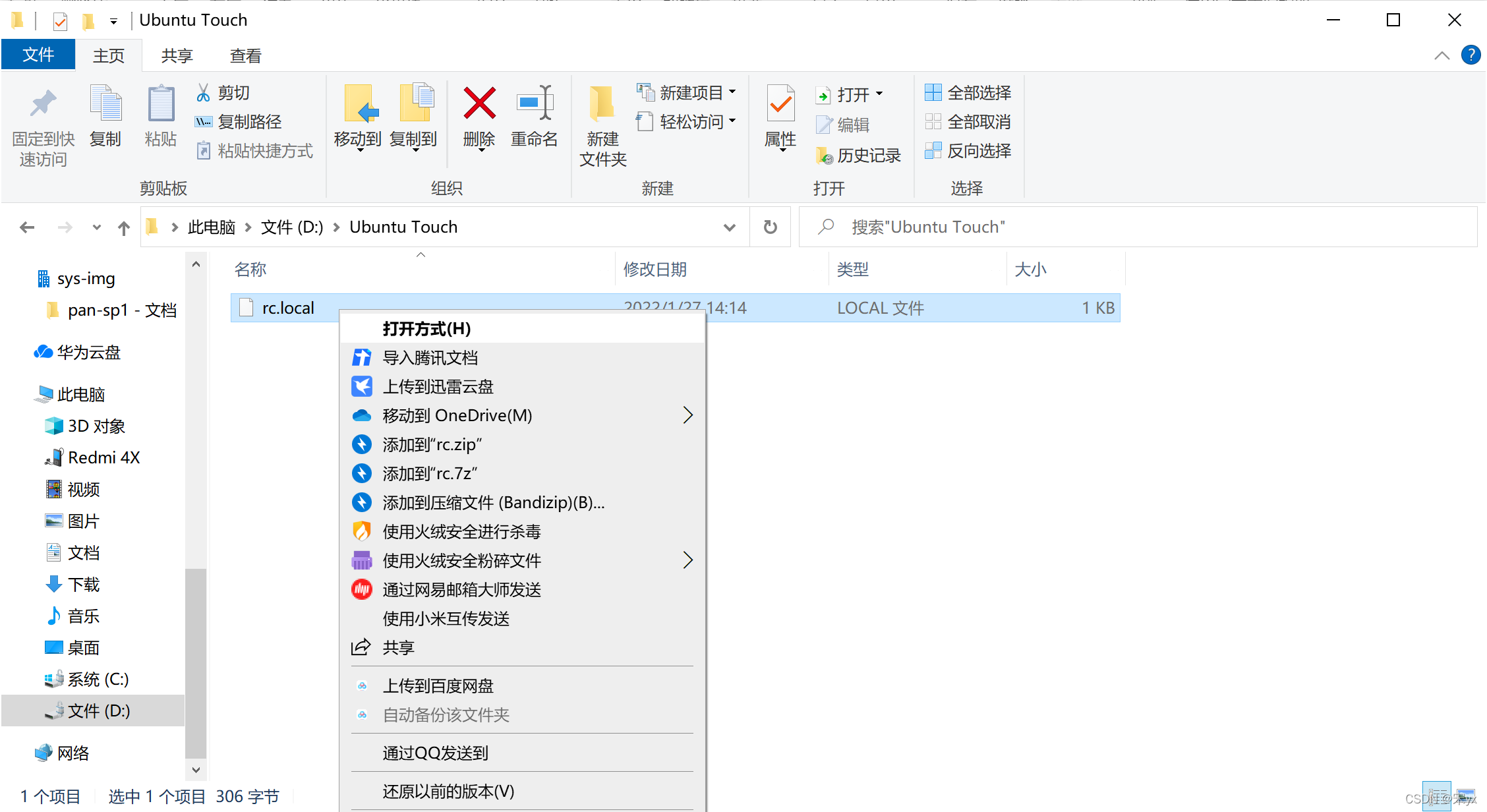
Task: Open Huawei Cloud Drive in sidebar
Action: pos(77,353)
